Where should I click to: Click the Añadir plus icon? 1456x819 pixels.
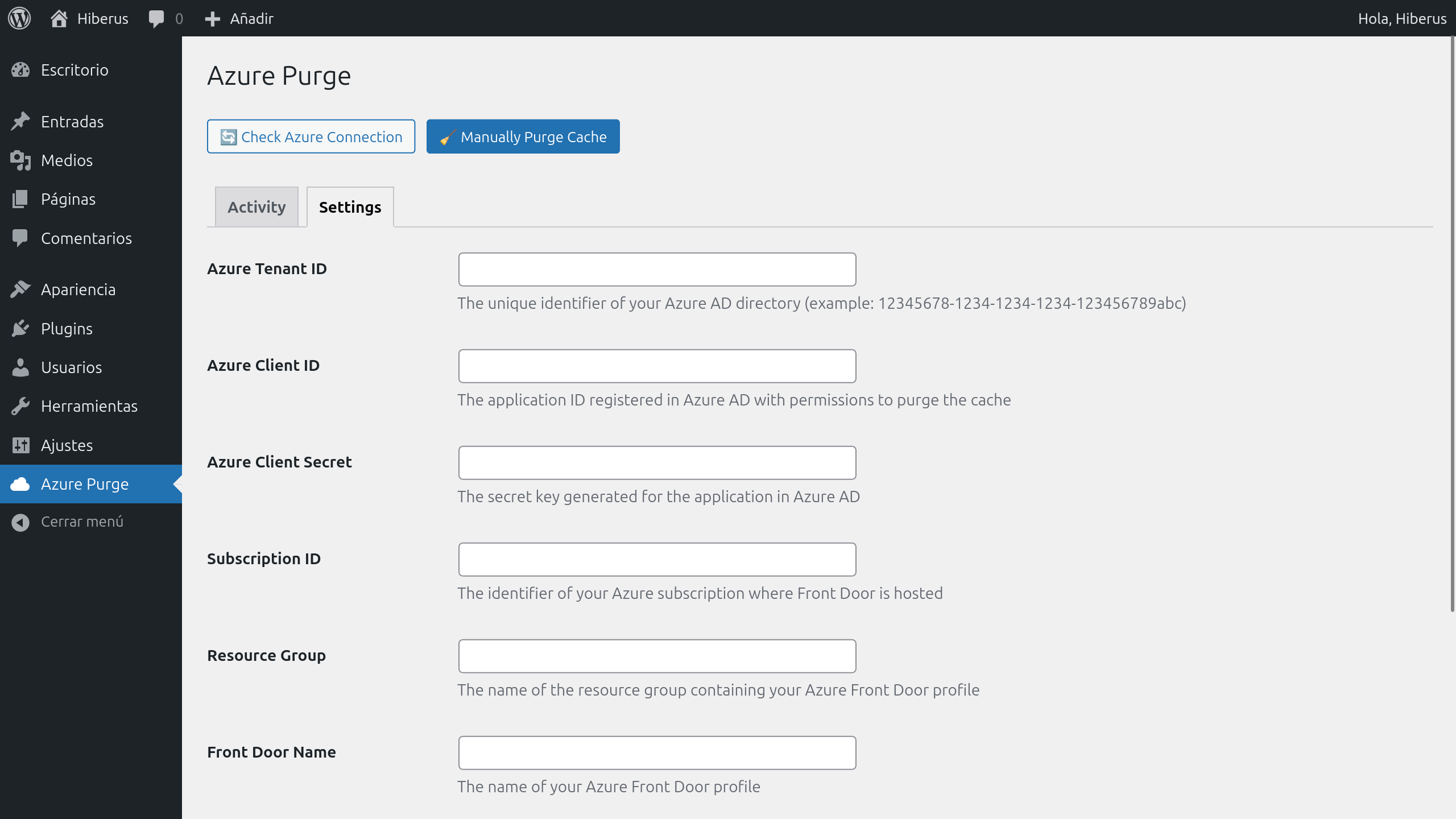tap(212, 18)
